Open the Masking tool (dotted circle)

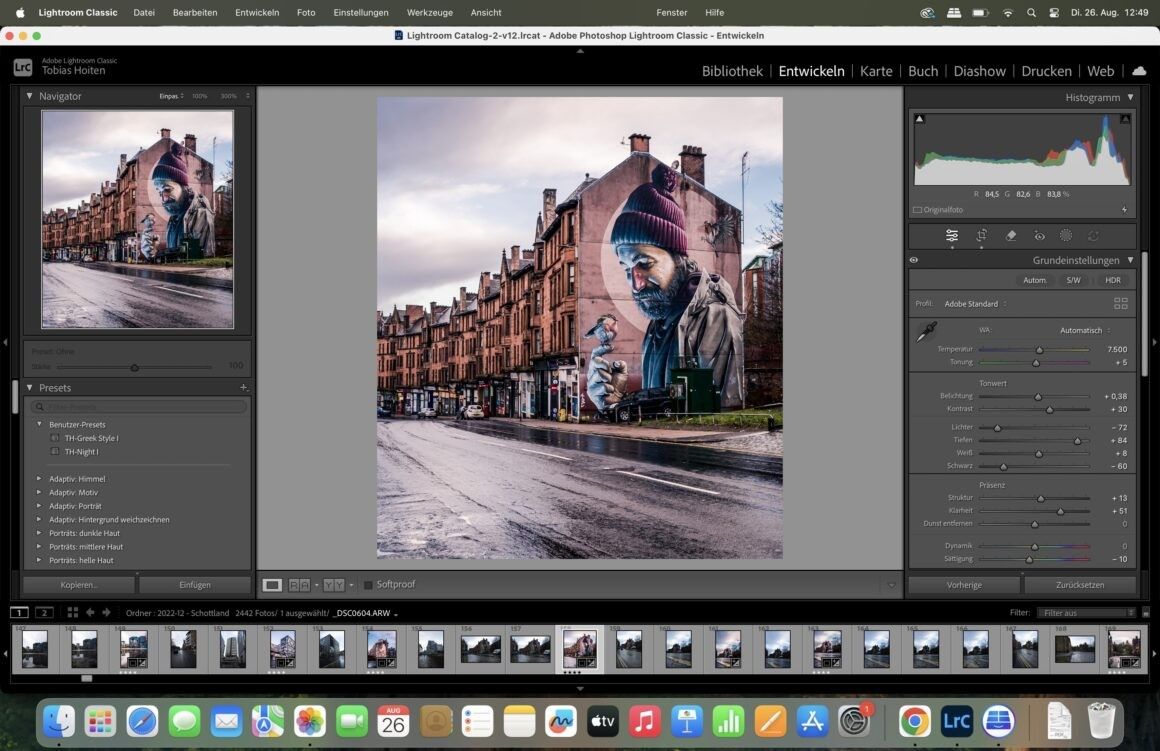click(1066, 236)
